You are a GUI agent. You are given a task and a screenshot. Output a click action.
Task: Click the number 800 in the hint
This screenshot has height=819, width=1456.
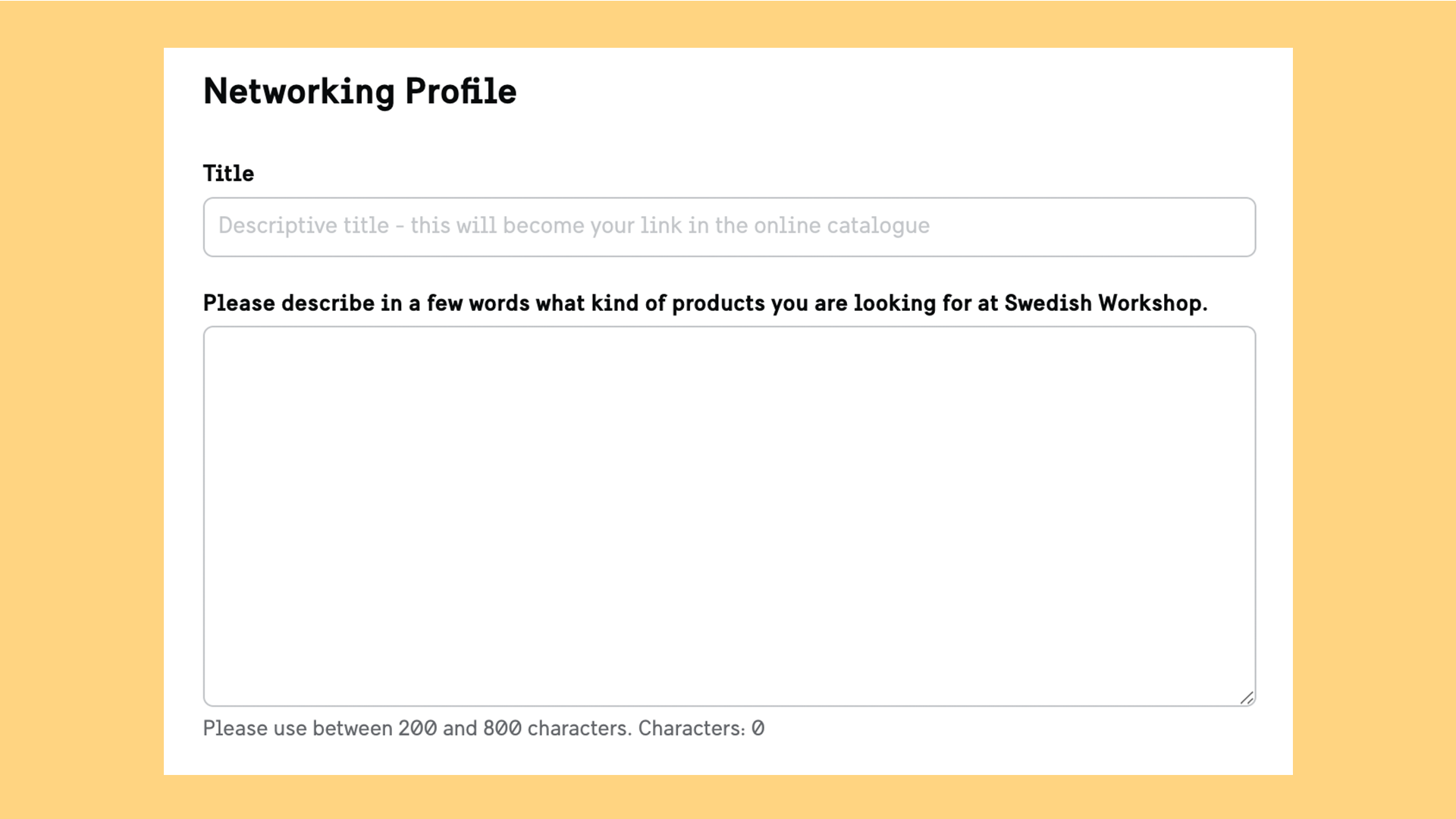(x=502, y=729)
